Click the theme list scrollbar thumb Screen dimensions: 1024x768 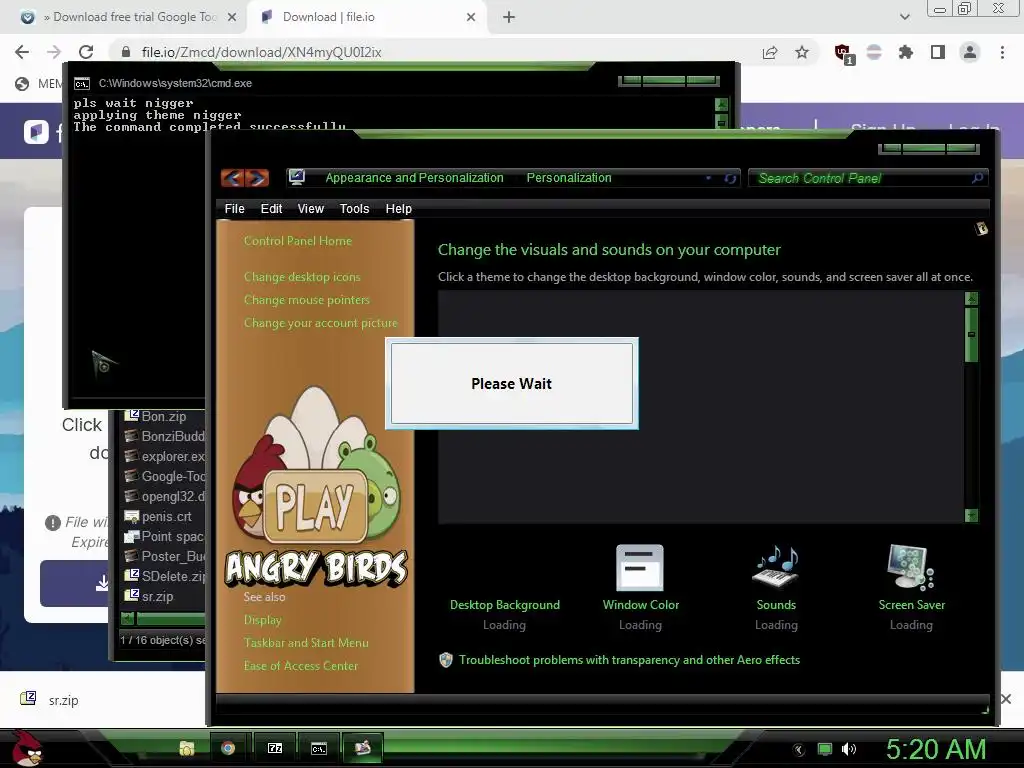pos(971,334)
